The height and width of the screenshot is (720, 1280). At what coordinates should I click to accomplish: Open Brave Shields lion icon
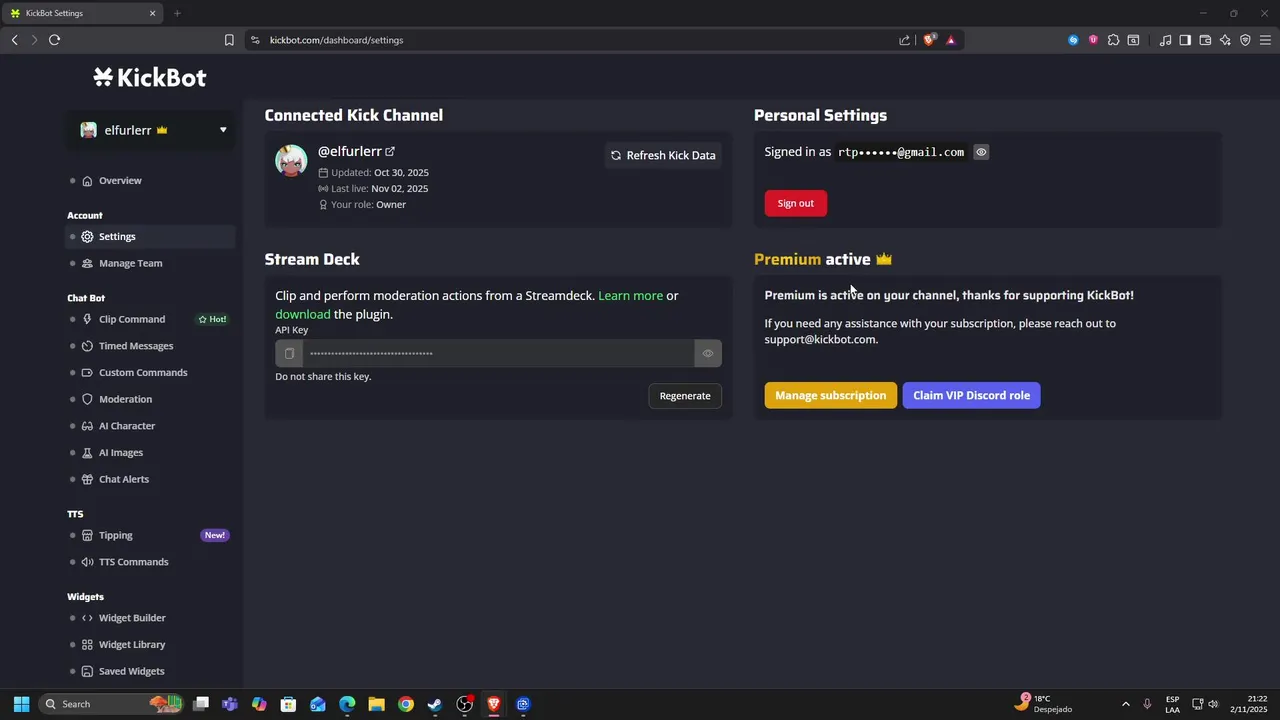point(929,40)
